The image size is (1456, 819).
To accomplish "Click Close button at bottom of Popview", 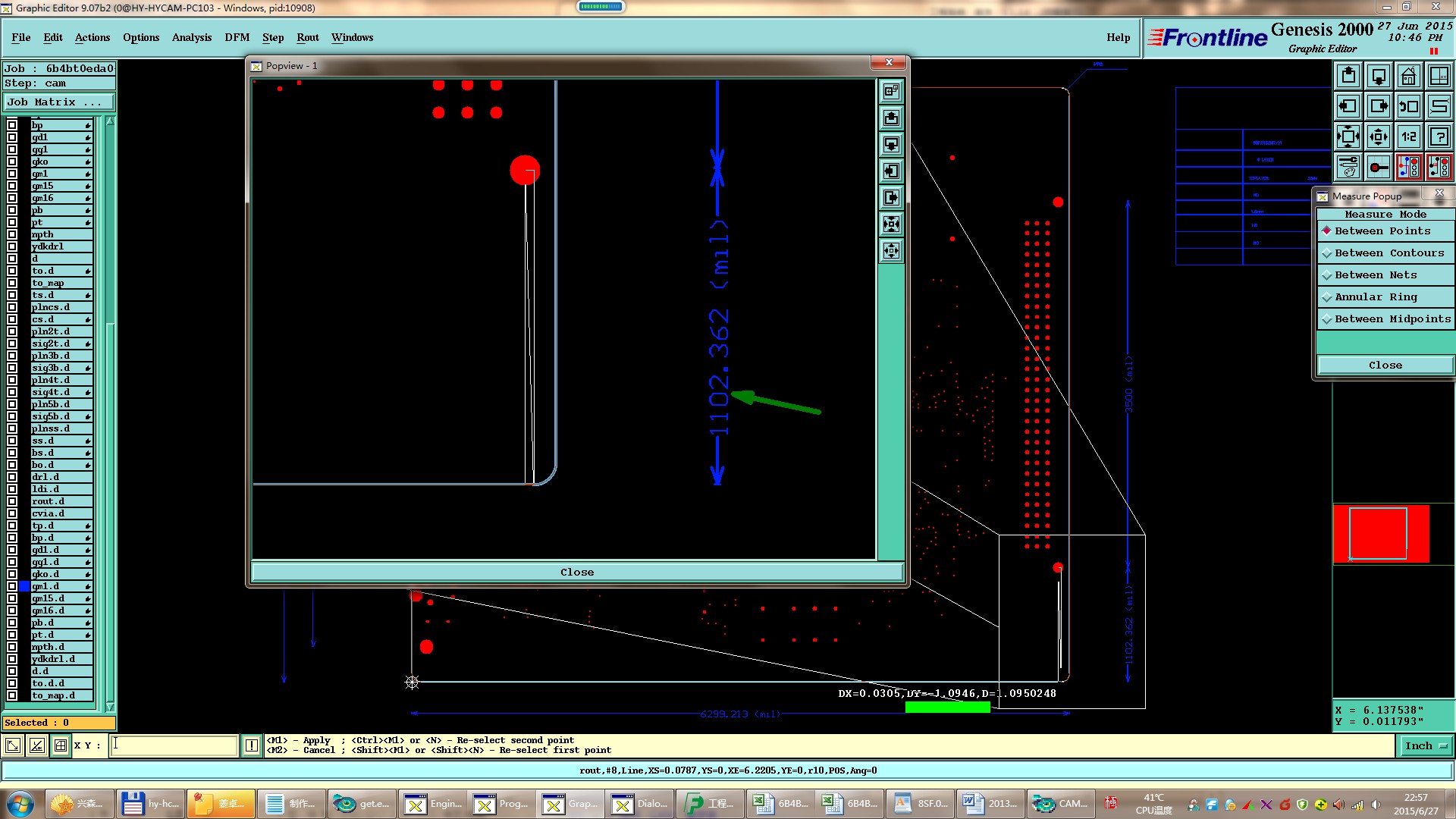I will [577, 572].
